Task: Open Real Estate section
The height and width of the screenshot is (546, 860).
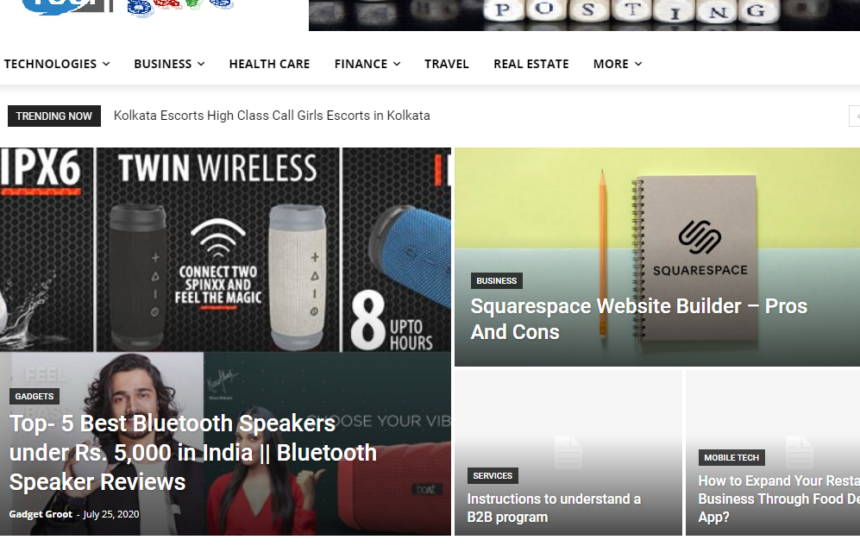Action: (x=531, y=64)
